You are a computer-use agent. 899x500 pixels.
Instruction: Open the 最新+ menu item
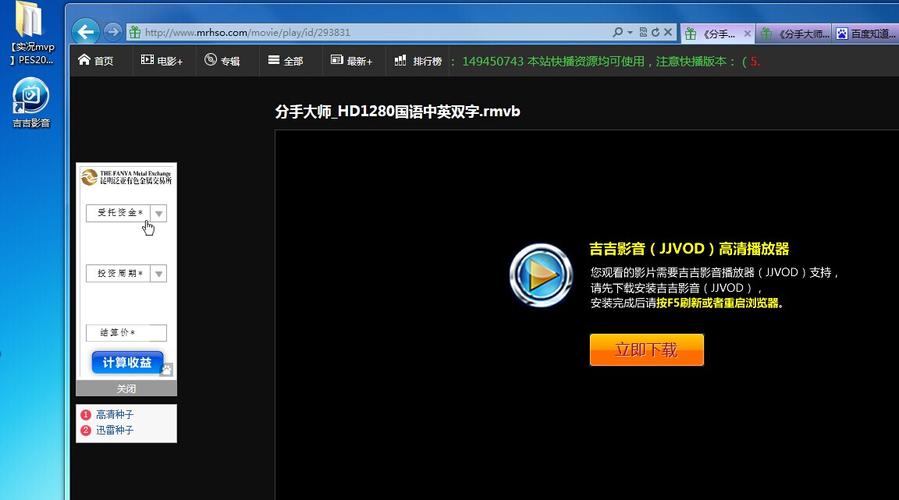351,60
